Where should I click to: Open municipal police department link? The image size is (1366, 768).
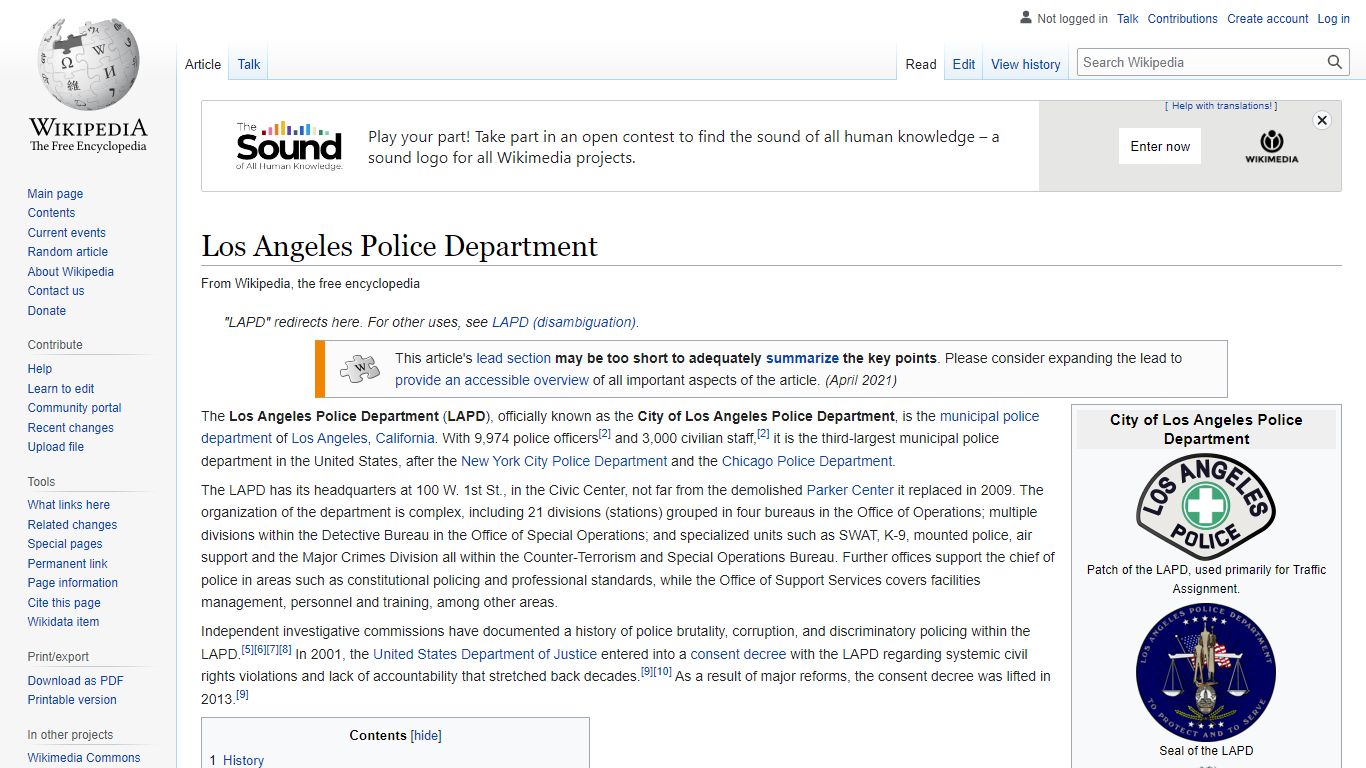[x=620, y=427]
